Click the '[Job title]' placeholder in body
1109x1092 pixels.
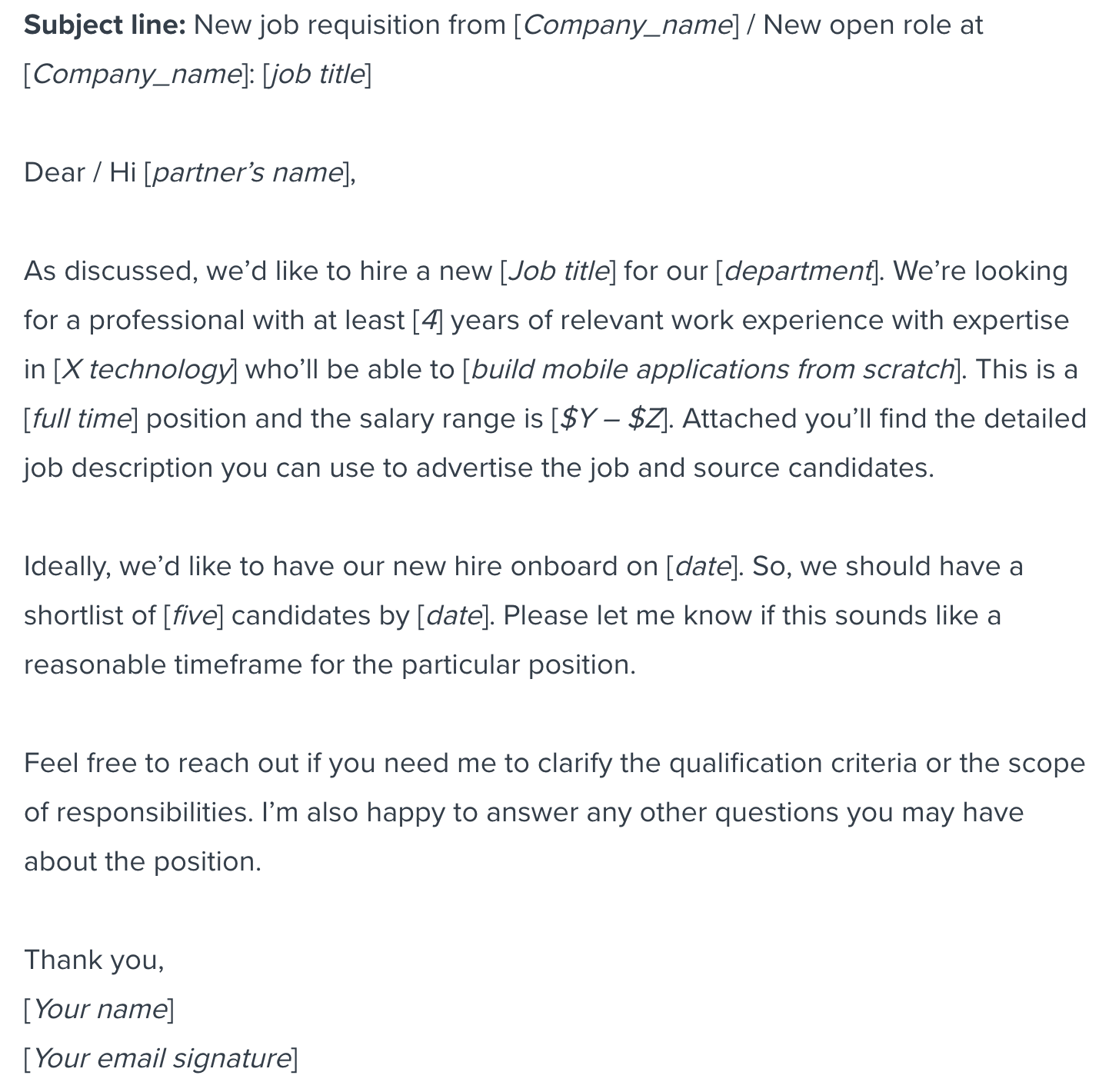pyautogui.click(x=558, y=271)
